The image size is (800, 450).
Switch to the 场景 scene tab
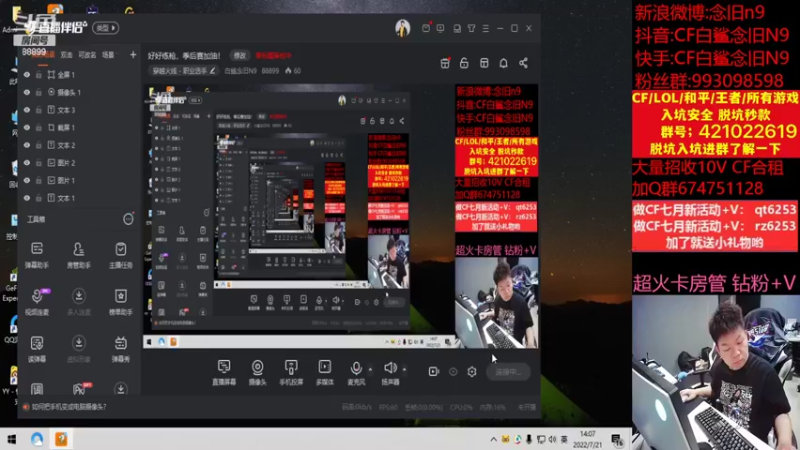click(108, 55)
